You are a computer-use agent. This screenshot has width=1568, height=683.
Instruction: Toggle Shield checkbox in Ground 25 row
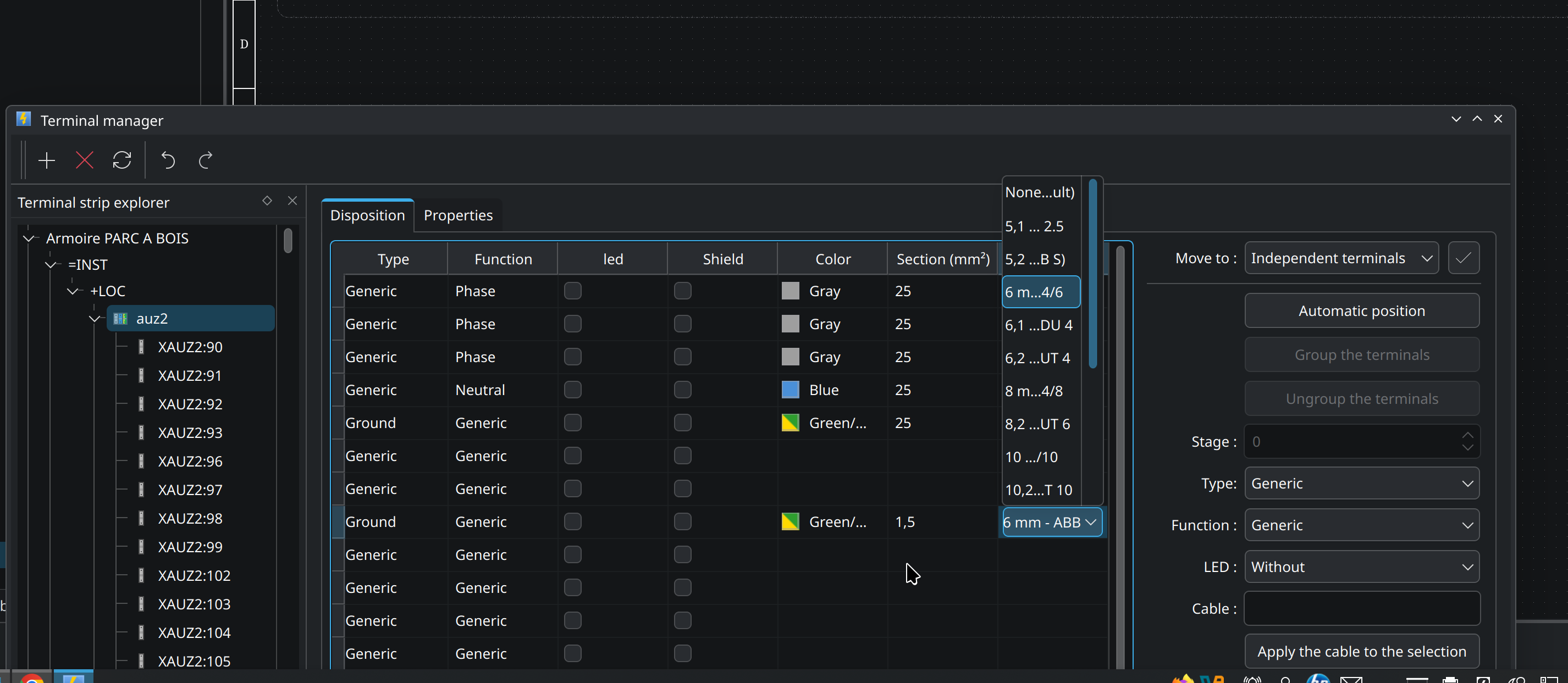(x=682, y=423)
